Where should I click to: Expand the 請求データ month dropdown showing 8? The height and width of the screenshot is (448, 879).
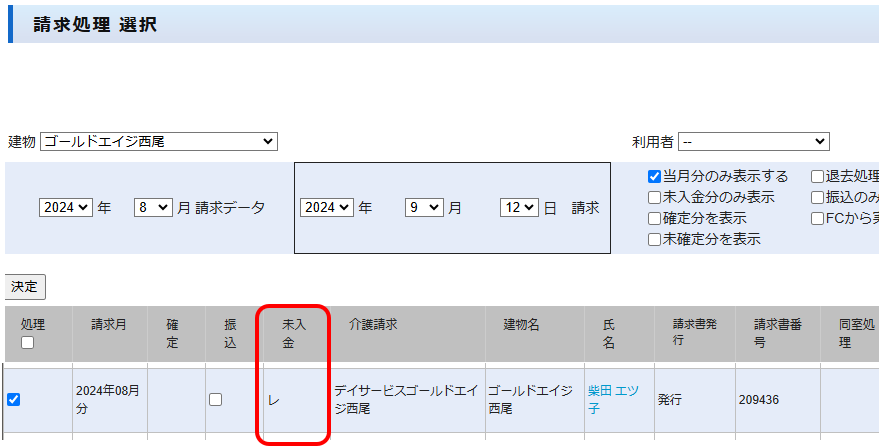(x=154, y=208)
